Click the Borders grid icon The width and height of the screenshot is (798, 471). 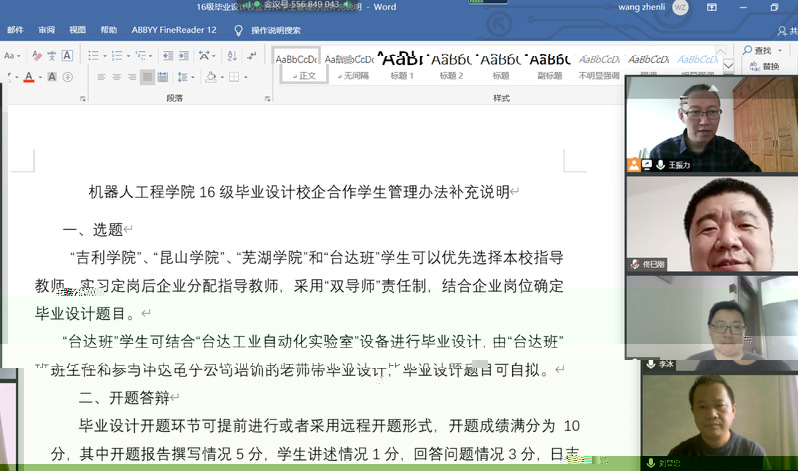(x=234, y=77)
